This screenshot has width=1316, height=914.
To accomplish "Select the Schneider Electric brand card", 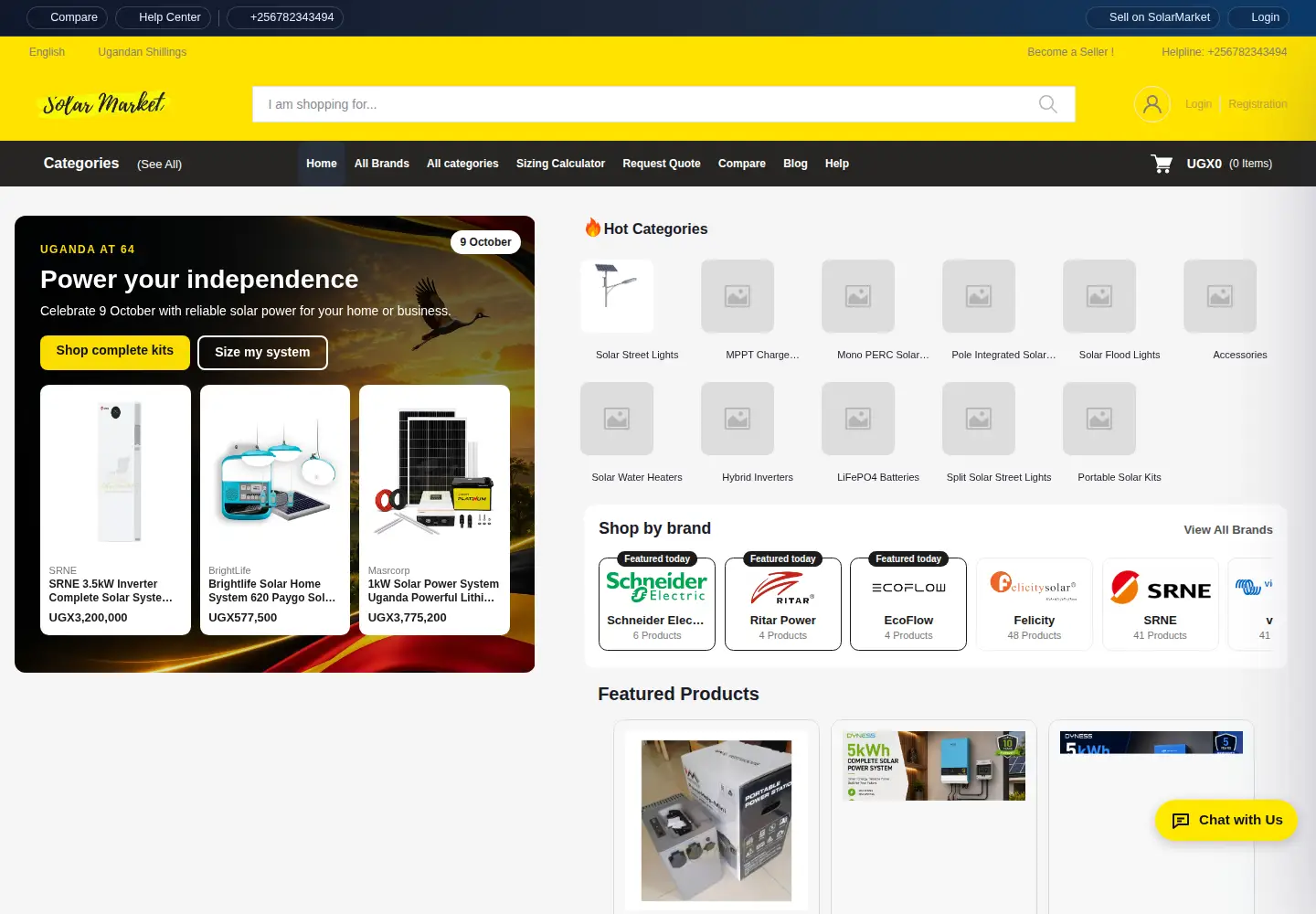I will click(657, 604).
